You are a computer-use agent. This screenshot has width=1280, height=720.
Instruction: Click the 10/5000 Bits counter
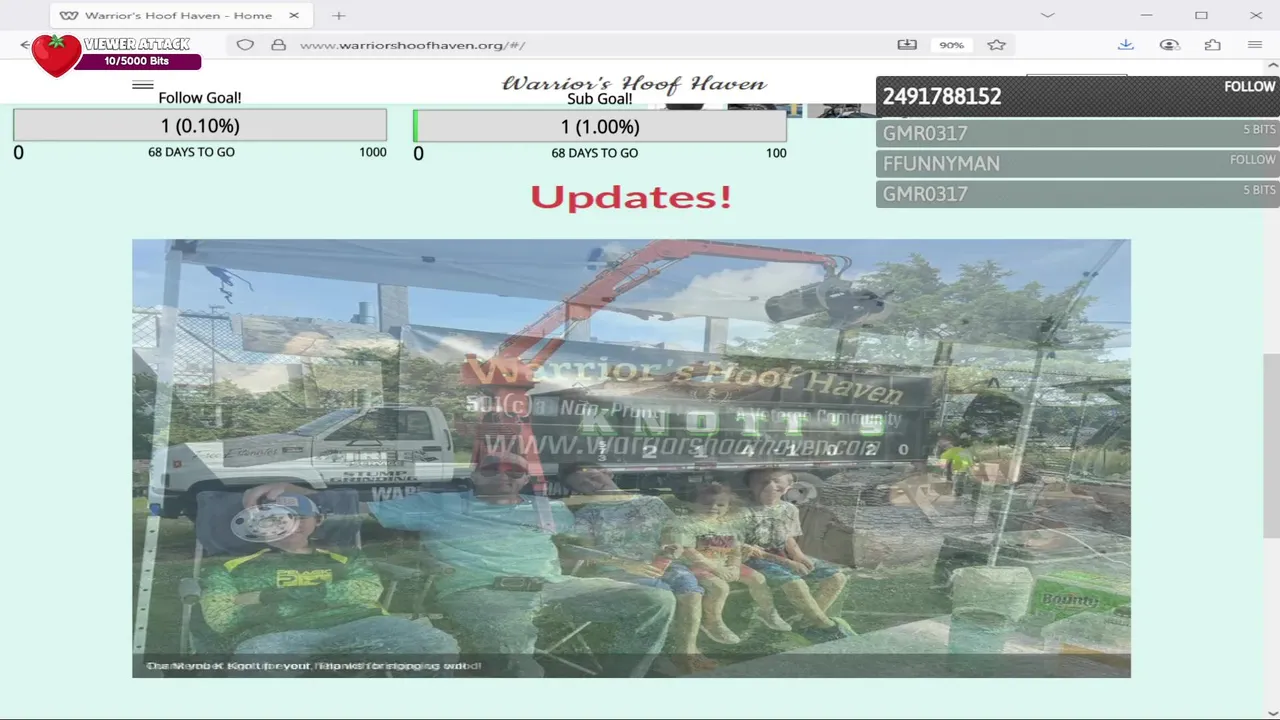tap(137, 61)
